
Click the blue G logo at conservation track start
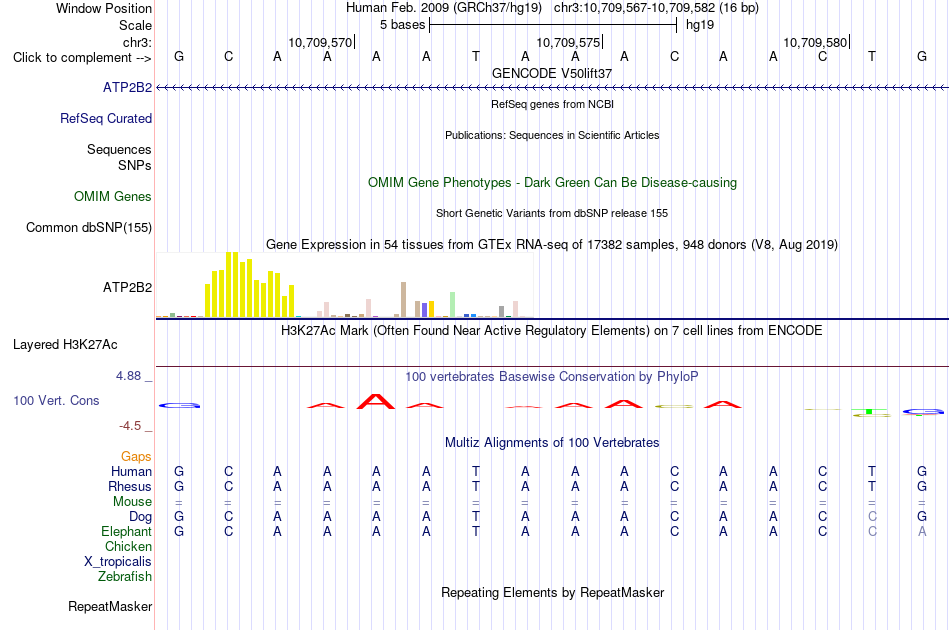[179, 405]
